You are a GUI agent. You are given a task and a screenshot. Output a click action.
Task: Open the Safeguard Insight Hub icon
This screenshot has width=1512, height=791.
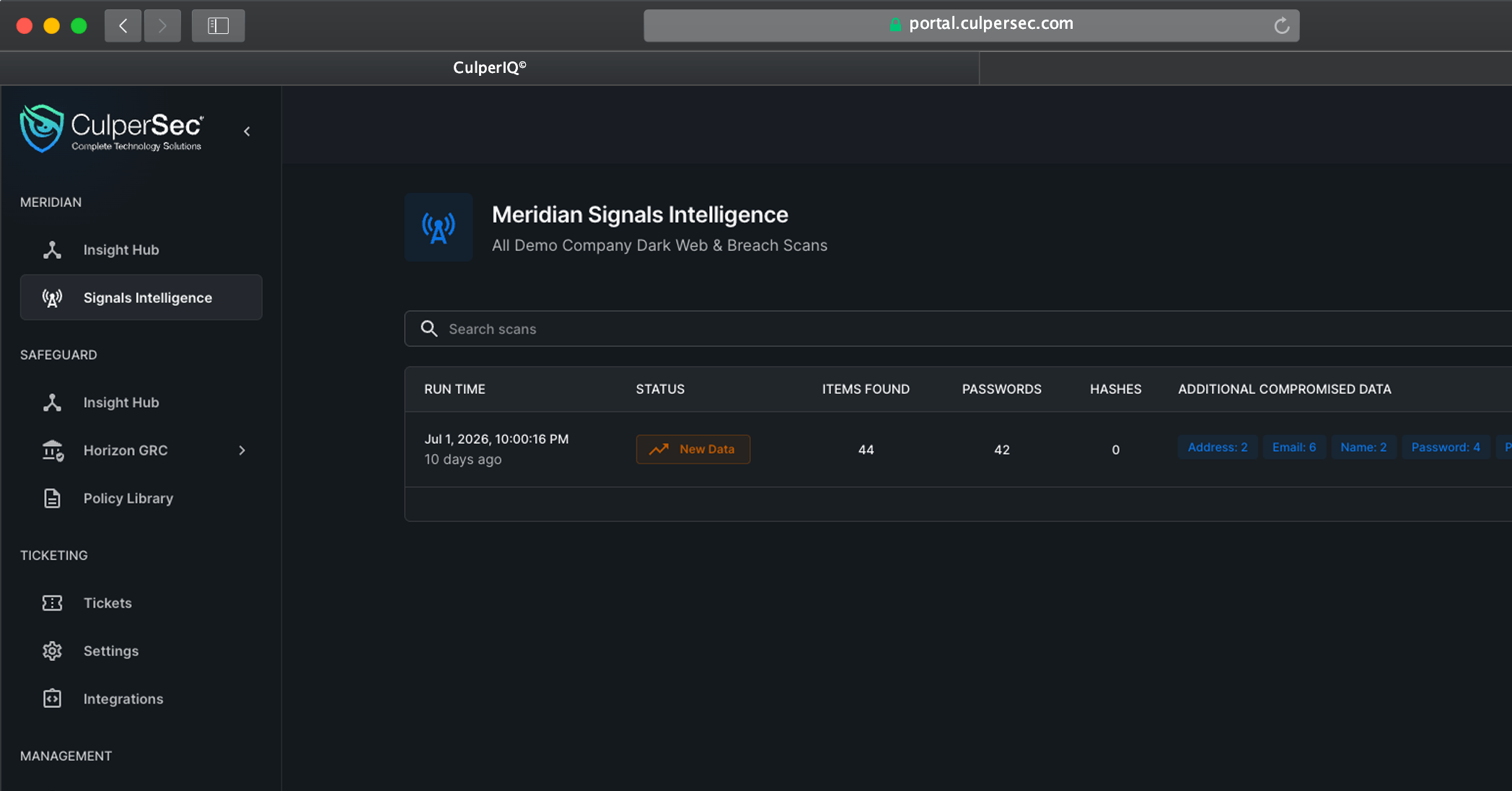(x=52, y=403)
